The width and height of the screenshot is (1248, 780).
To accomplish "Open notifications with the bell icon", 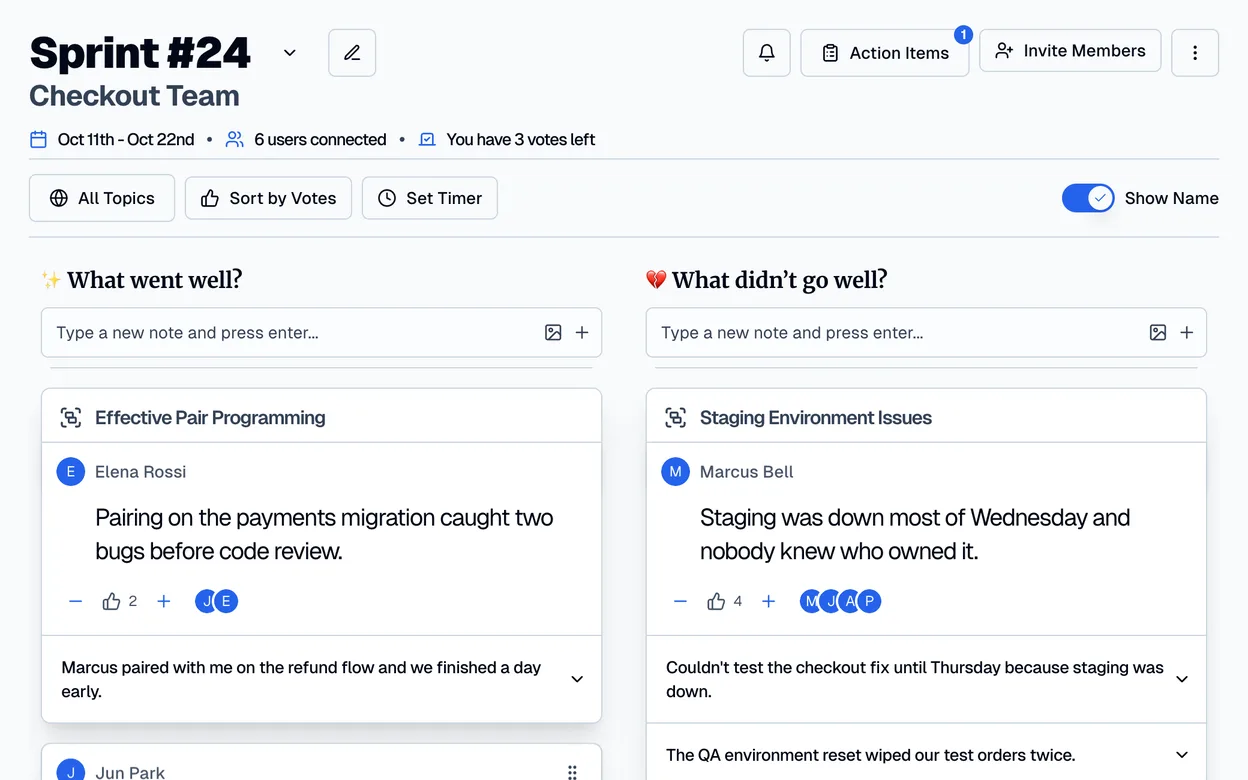I will tap(767, 53).
